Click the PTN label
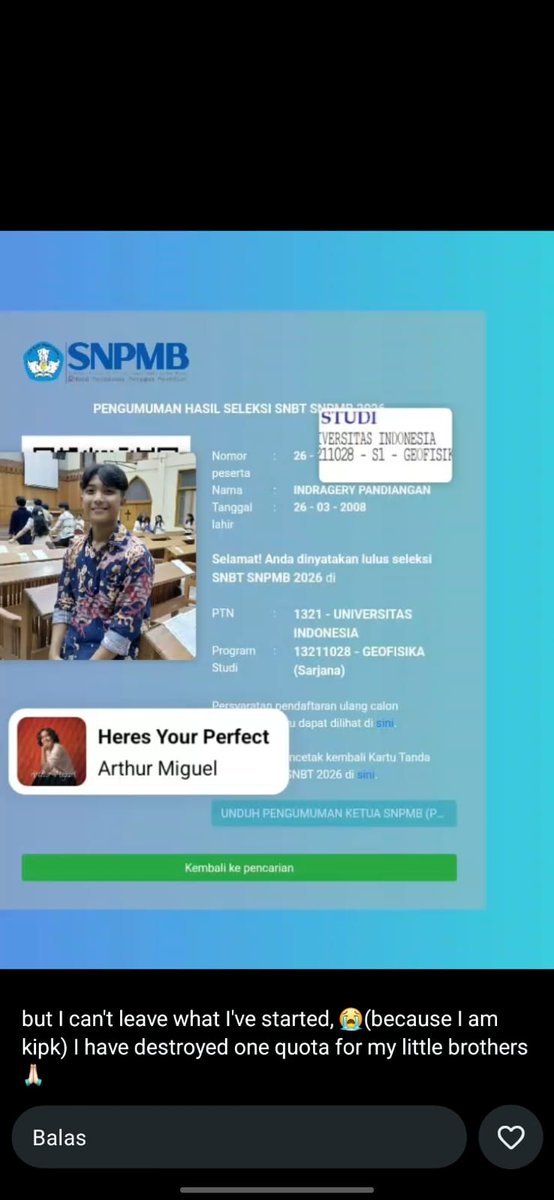Viewport: 554px width, 1200px height. tap(223, 613)
